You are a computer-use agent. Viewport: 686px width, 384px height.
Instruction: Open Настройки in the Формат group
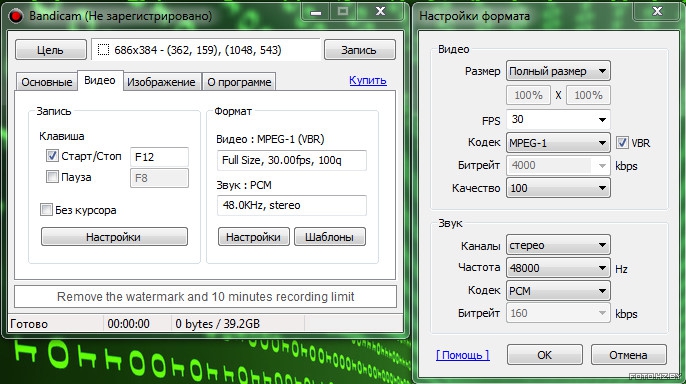click(254, 237)
